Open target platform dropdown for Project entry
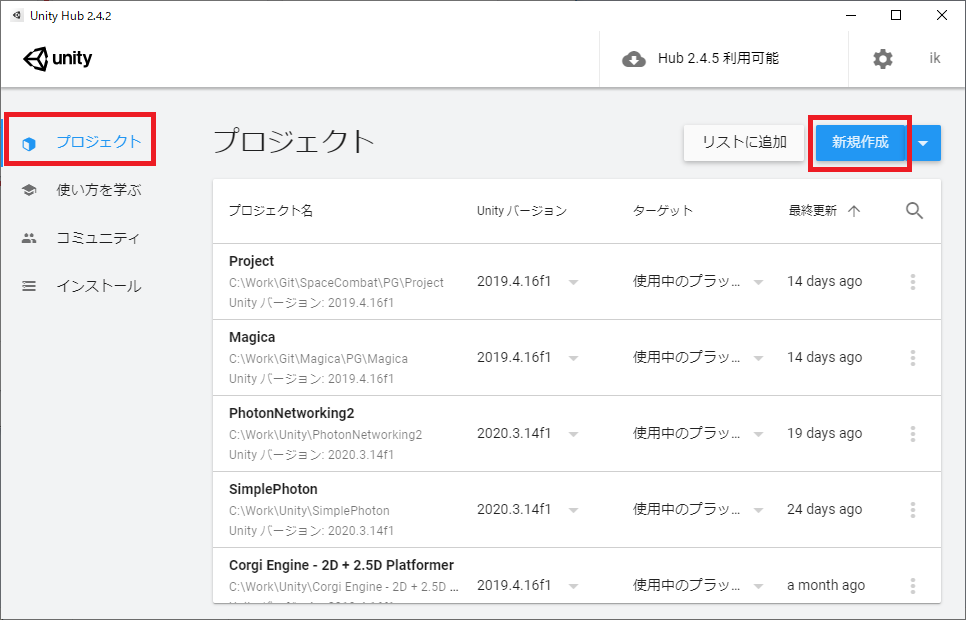This screenshot has height=620, width=966. point(759,282)
